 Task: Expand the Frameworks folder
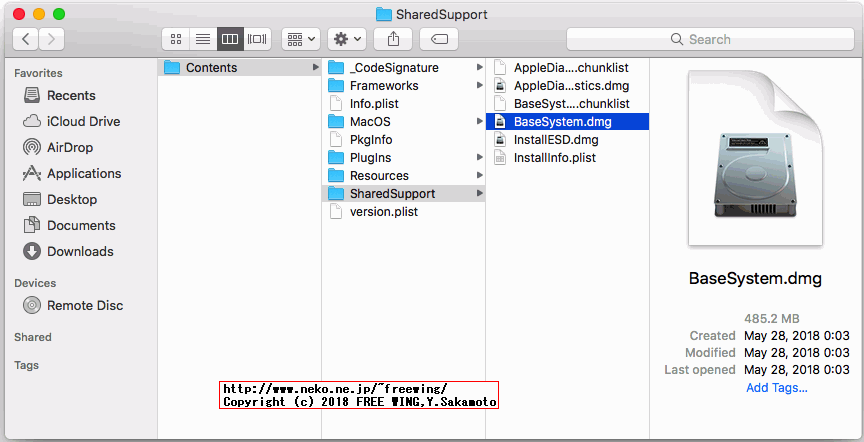[x=384, y=86]
